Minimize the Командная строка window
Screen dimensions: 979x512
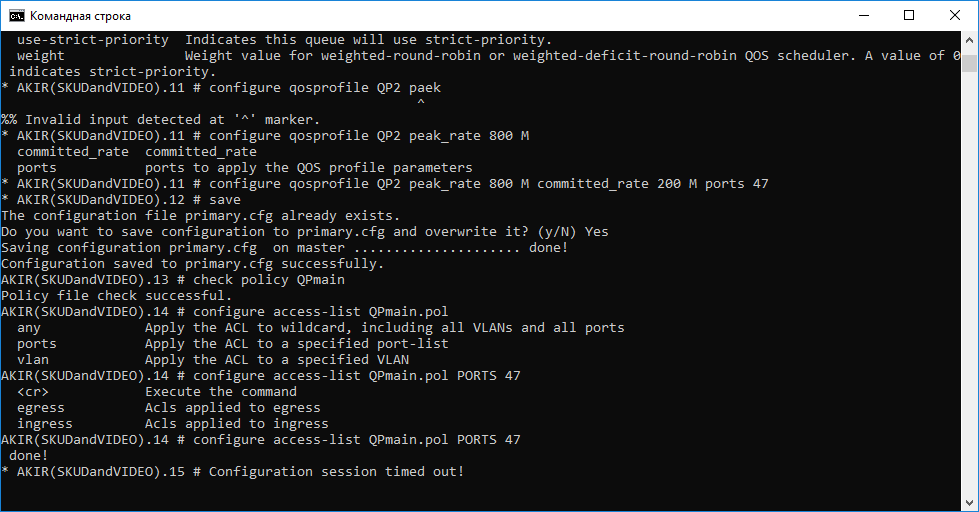click(864, 15)
